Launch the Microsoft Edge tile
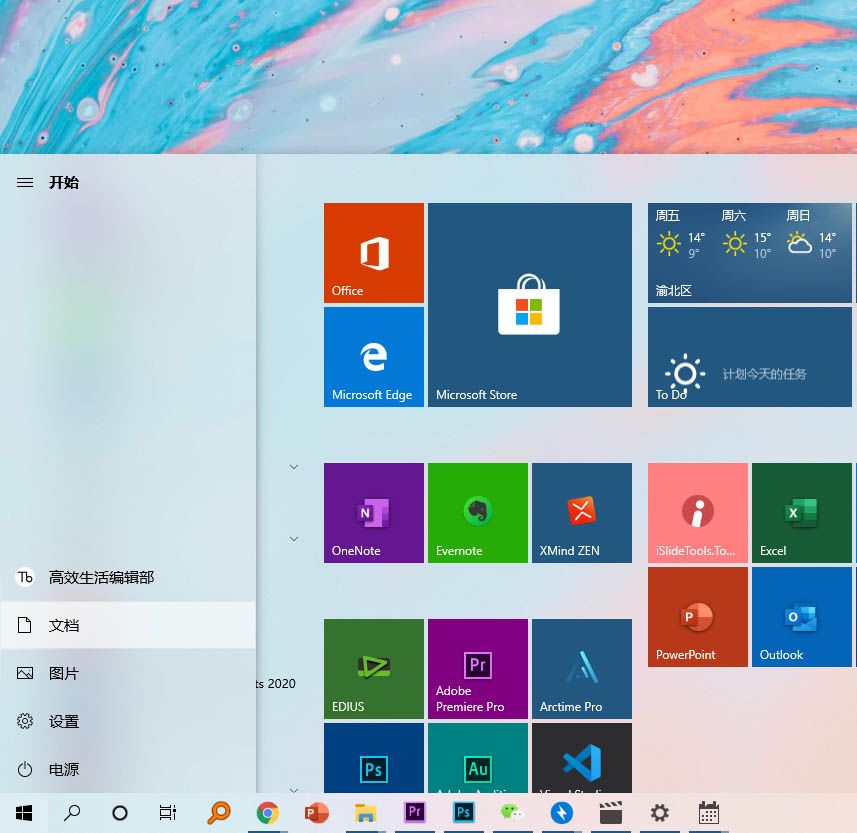Image resolution: width=857 pixels, height=833 pixels. tap(373, 356)
